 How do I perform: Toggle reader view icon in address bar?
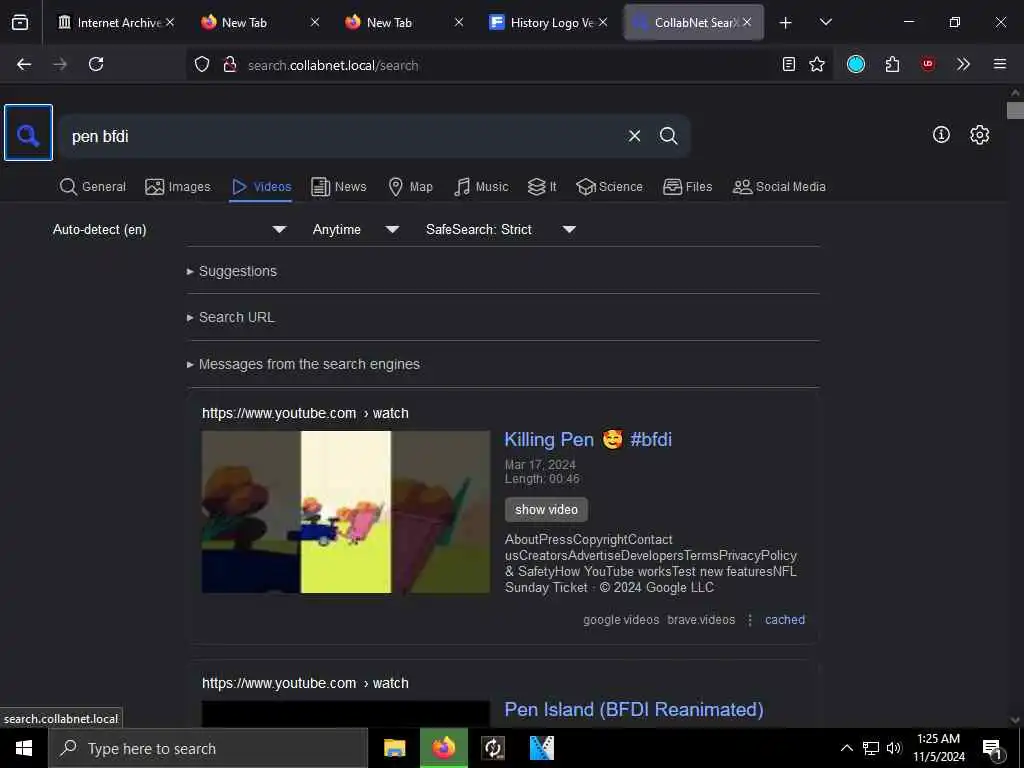click(789, 64)
